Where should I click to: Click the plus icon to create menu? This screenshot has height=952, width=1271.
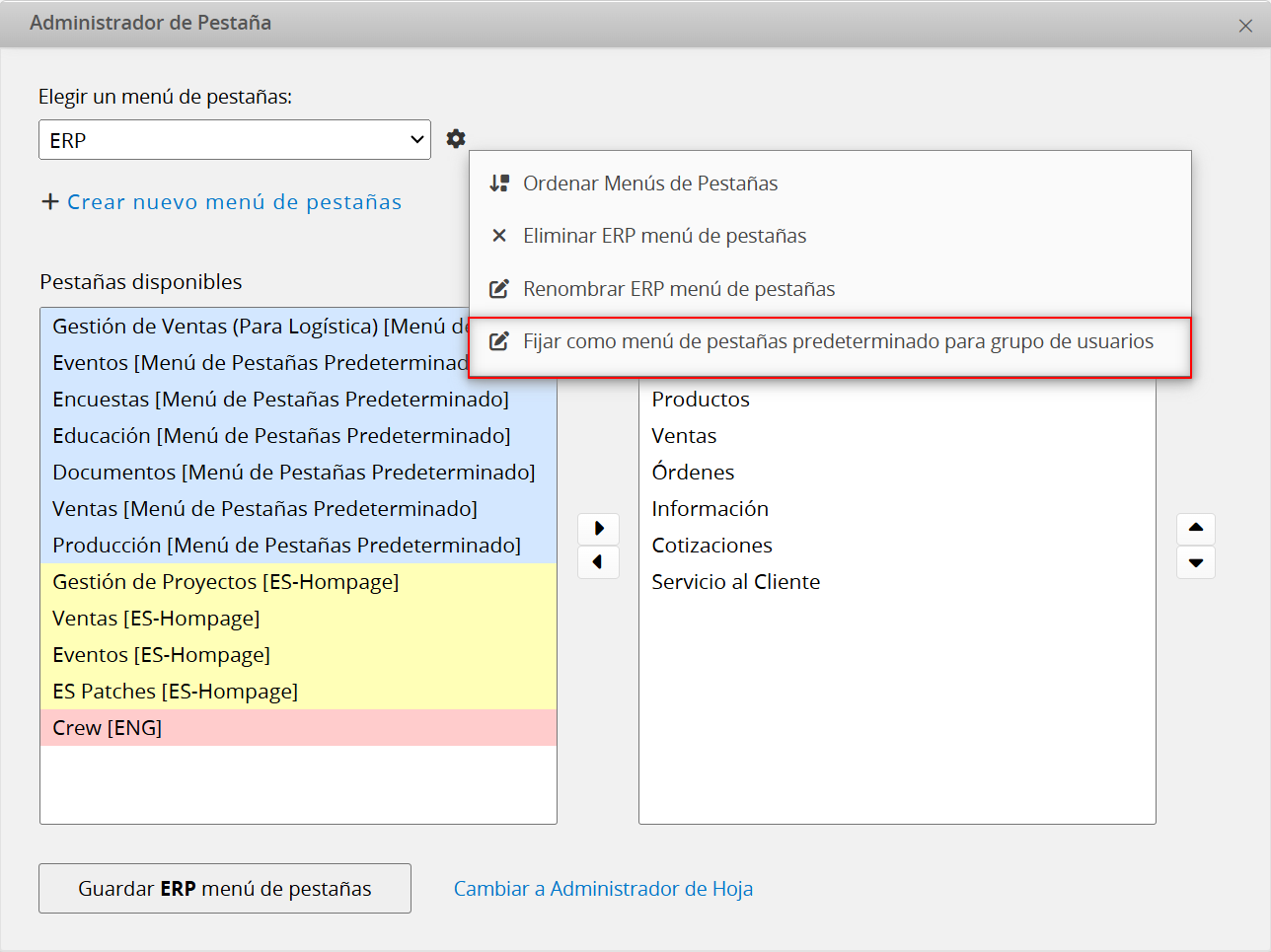tap(50, 202)
